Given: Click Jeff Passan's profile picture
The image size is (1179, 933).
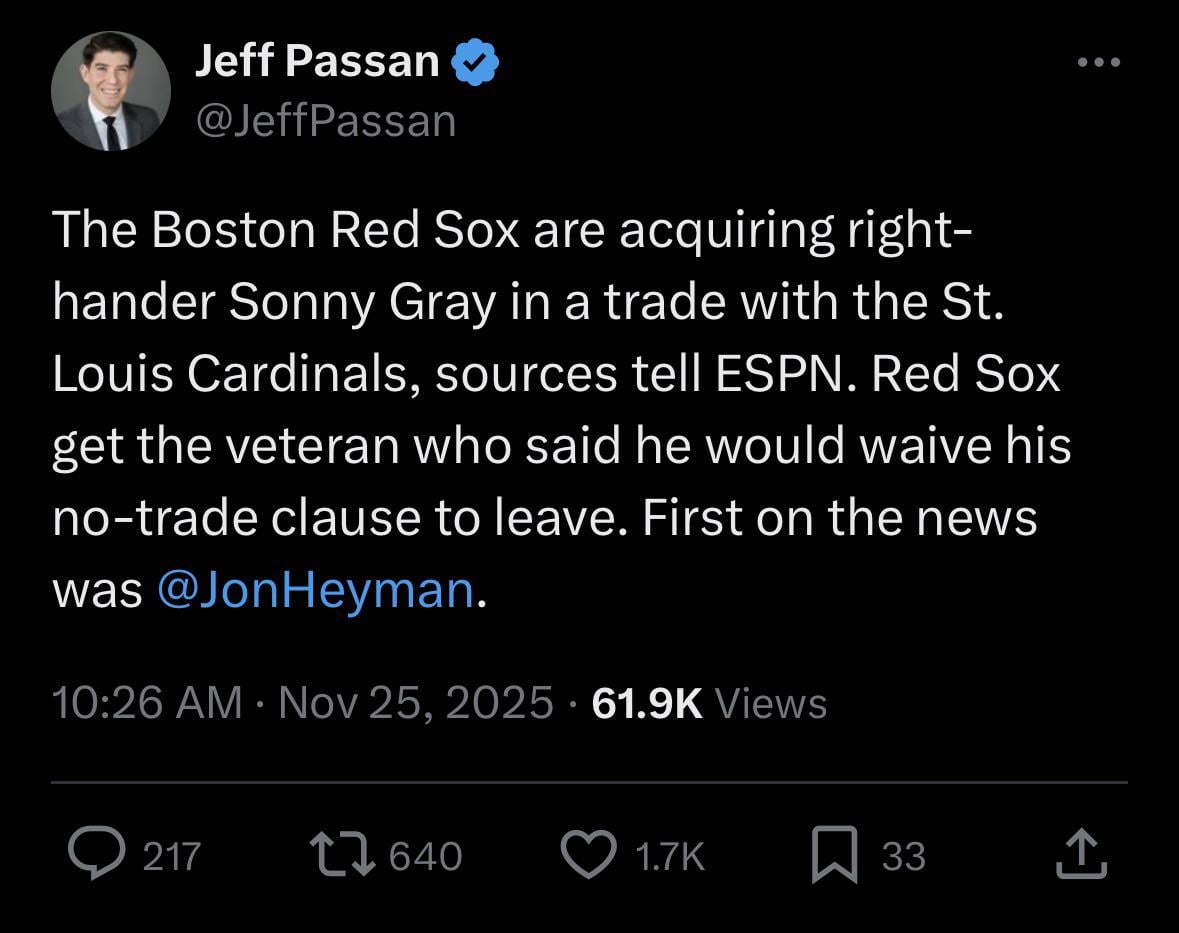Looking at the screenshot, I should [110, 90].
